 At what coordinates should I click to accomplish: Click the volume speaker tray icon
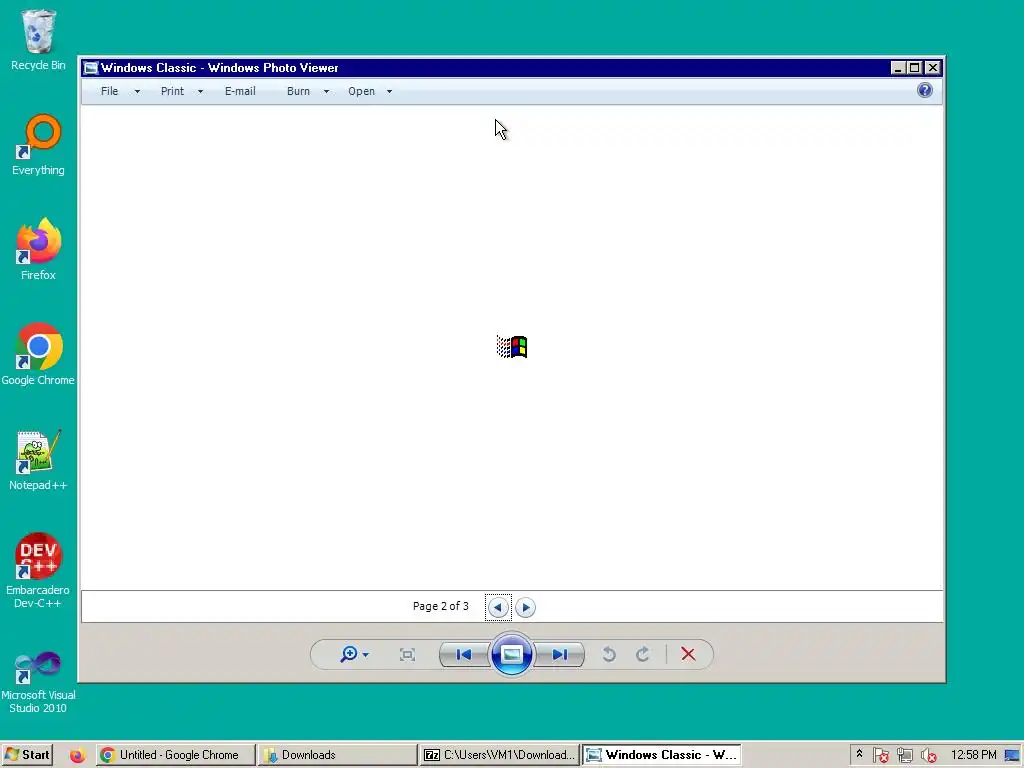(x=928, y=756)
